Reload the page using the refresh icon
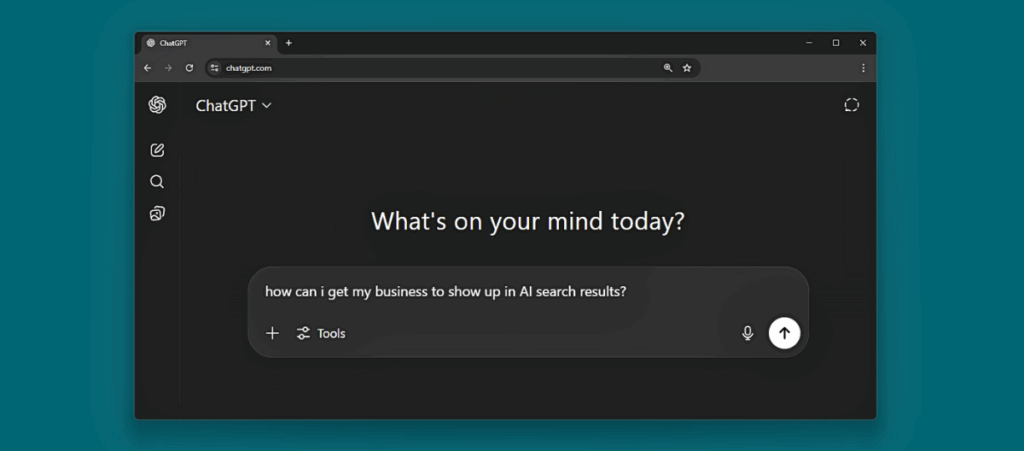Image resolution: width=1024 pixels, height=451 pixels. (189, 68)
